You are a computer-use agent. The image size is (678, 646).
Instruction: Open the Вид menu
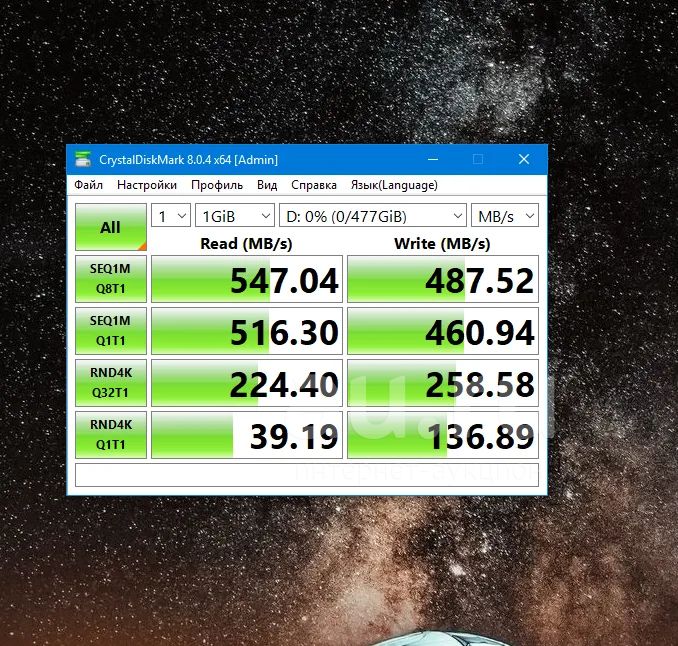267,185
